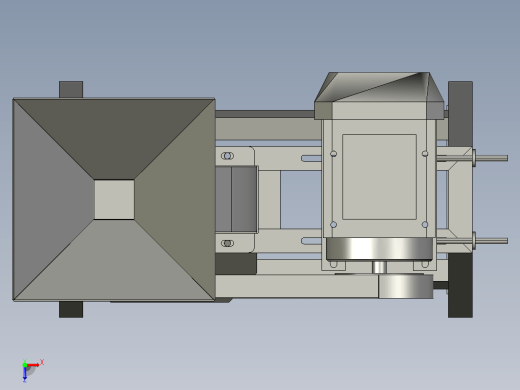This screenshot has width=520, height=390.
Task: Pick the upper threaded rod at right end
Action: coord(490,158)
